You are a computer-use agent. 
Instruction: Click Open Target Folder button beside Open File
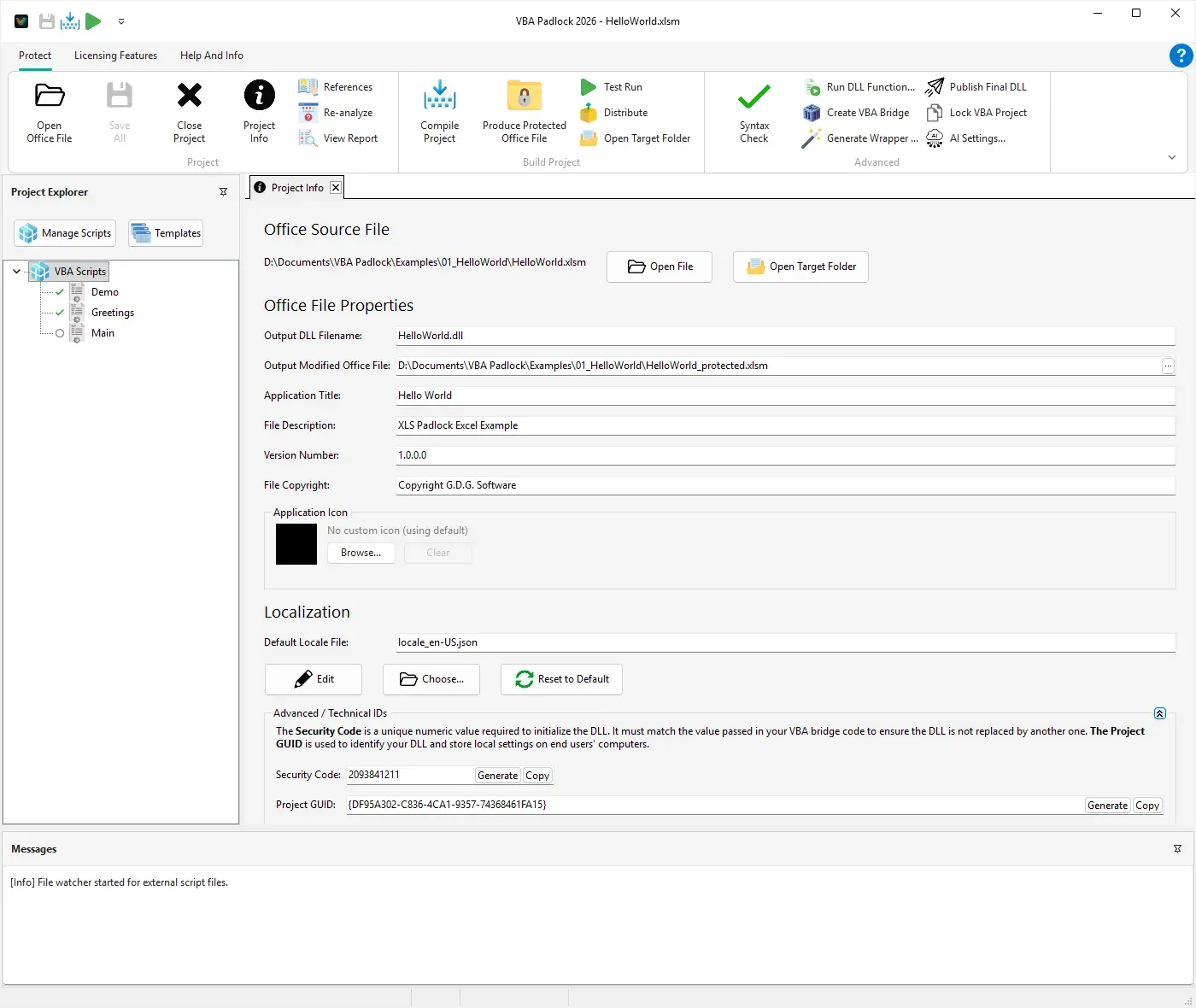pos(800,267)
